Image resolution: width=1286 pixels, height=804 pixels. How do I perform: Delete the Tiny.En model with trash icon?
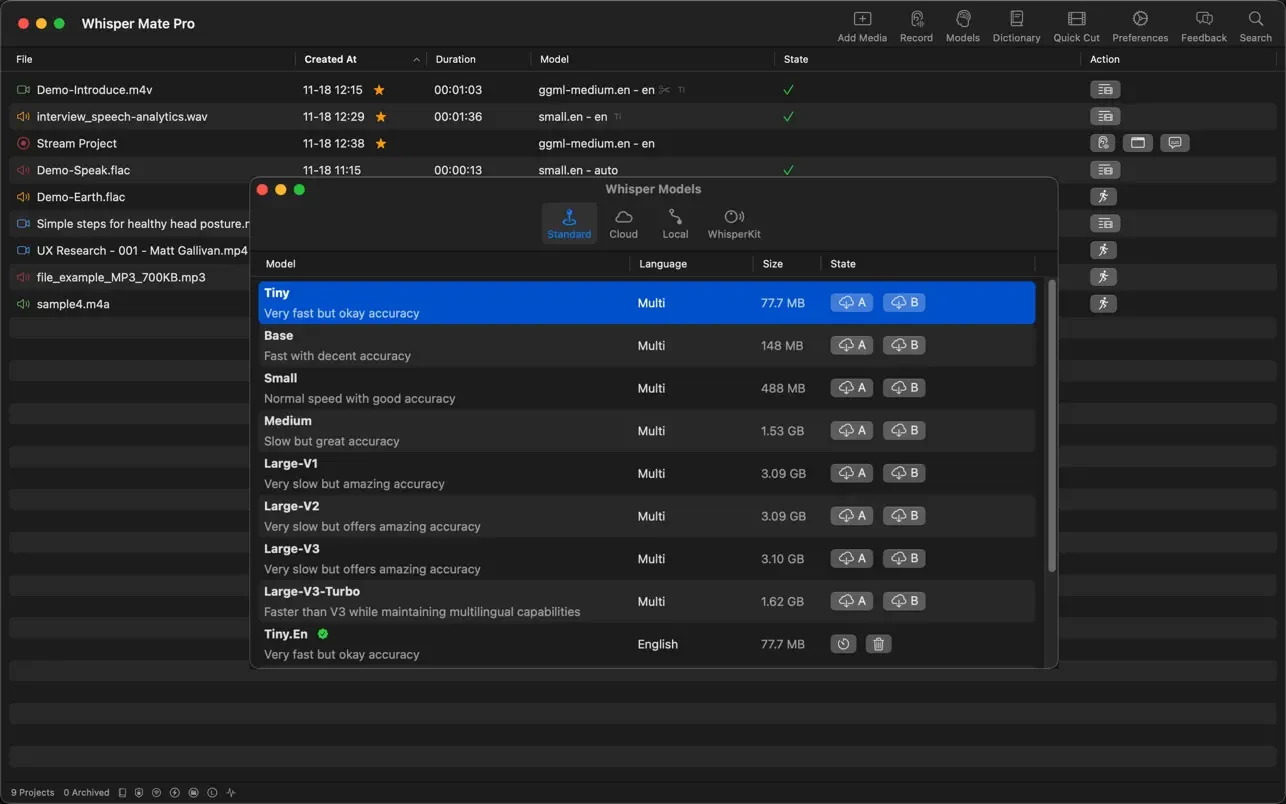coord(878,644)
